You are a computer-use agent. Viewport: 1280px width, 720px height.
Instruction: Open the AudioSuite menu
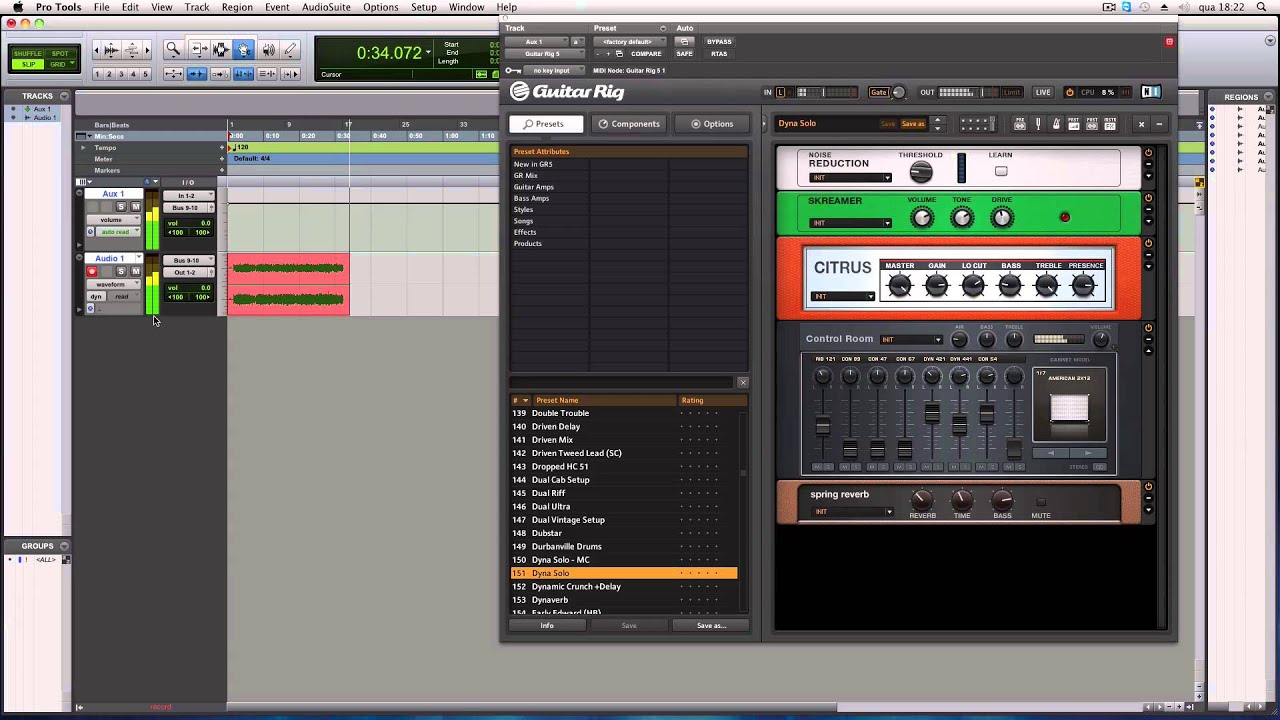pos(326,7)
